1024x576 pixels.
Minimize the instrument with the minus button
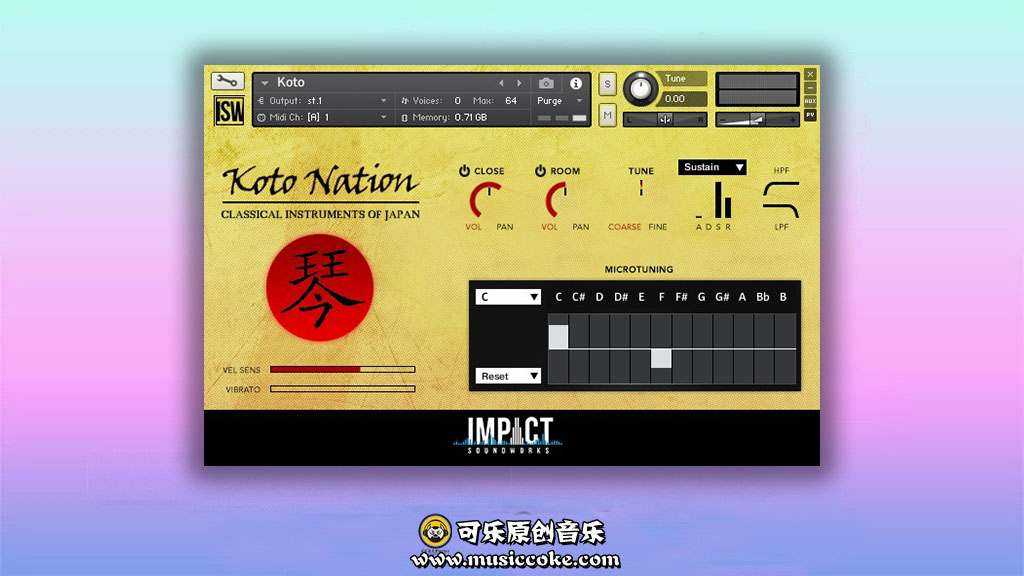pyautogui.click(x=810, y=88)
